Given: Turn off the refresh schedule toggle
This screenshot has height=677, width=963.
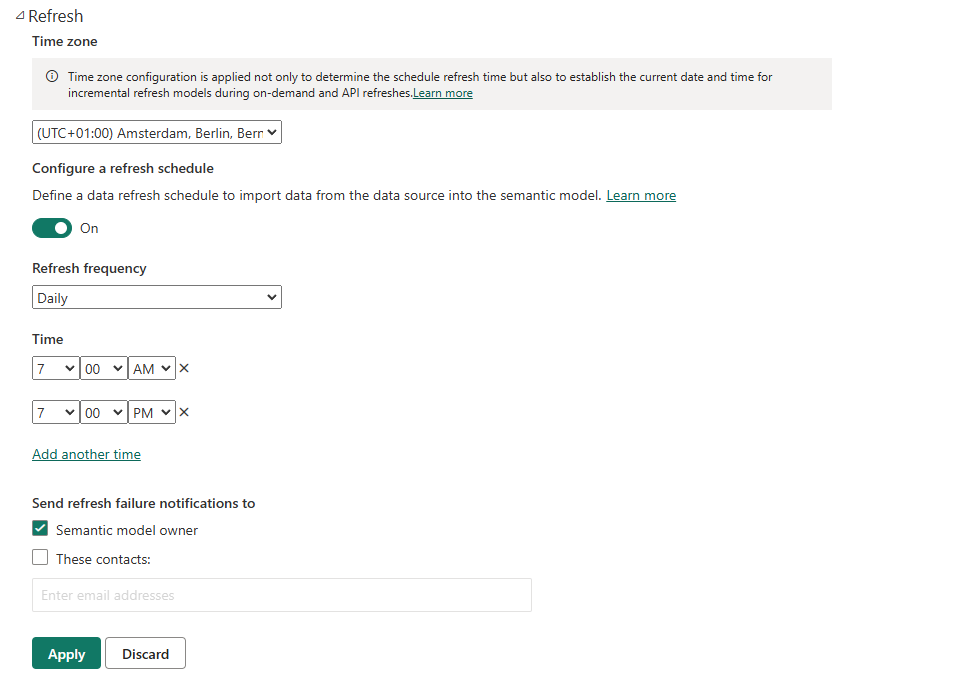Looking at the screenshot, I should pyautogui.click(x=52, y=228).
